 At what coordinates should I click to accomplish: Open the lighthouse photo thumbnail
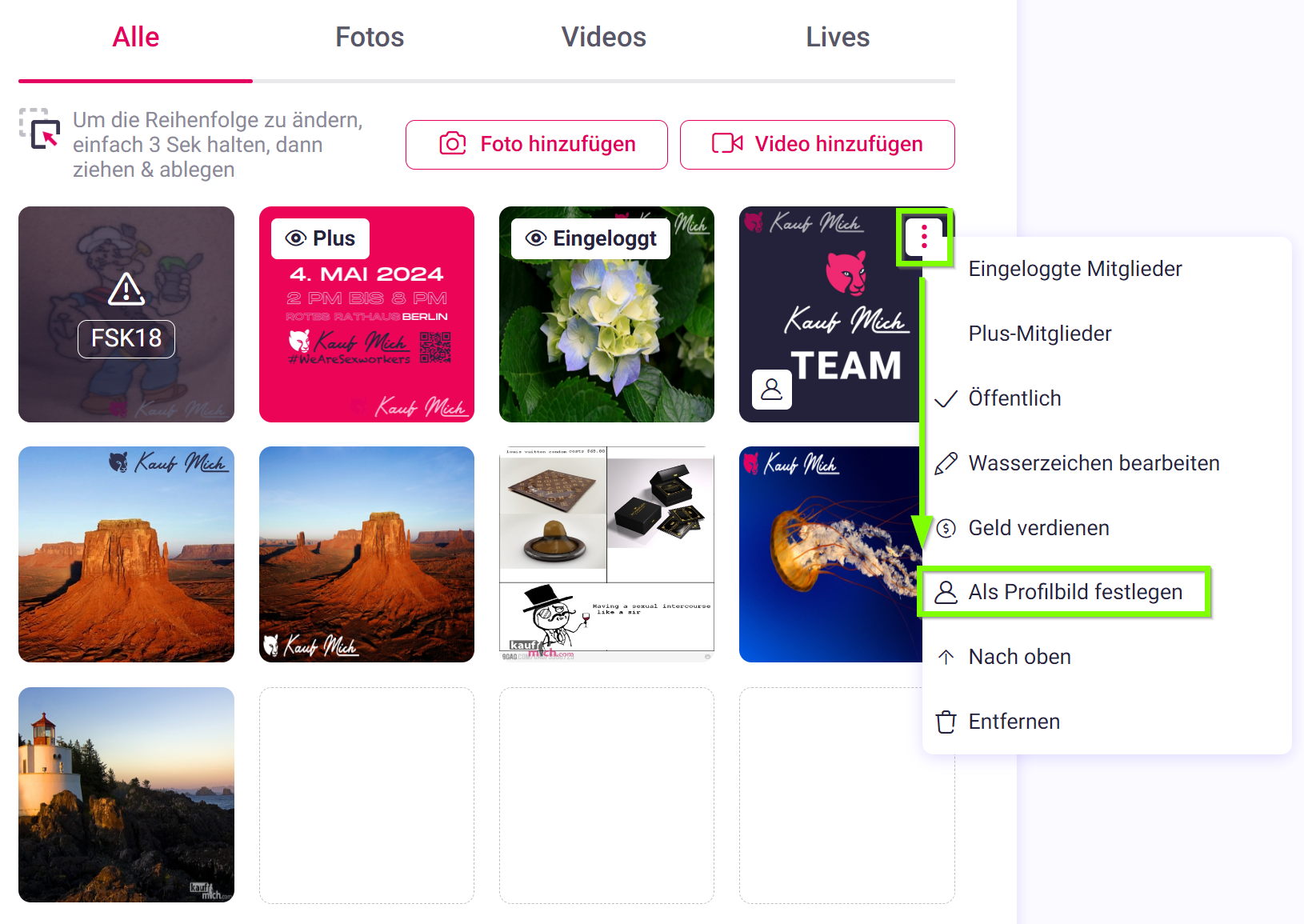126,795
